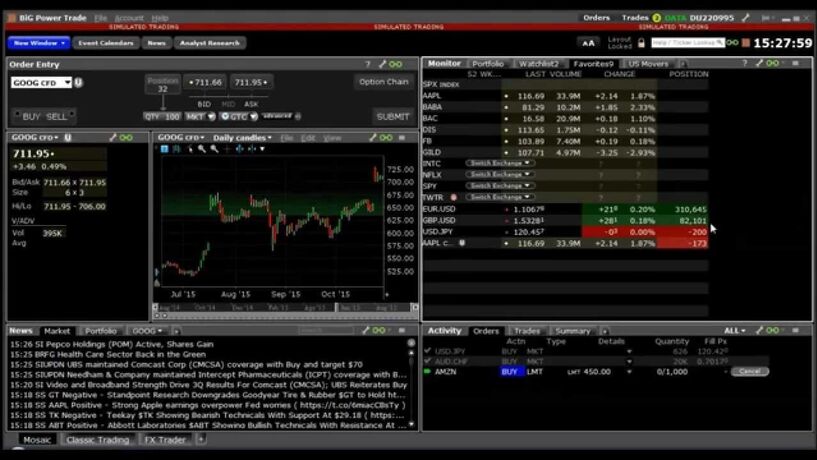Open File menu in title bar
The height and width of the screenshot is (460, 817).
[101, 18]
